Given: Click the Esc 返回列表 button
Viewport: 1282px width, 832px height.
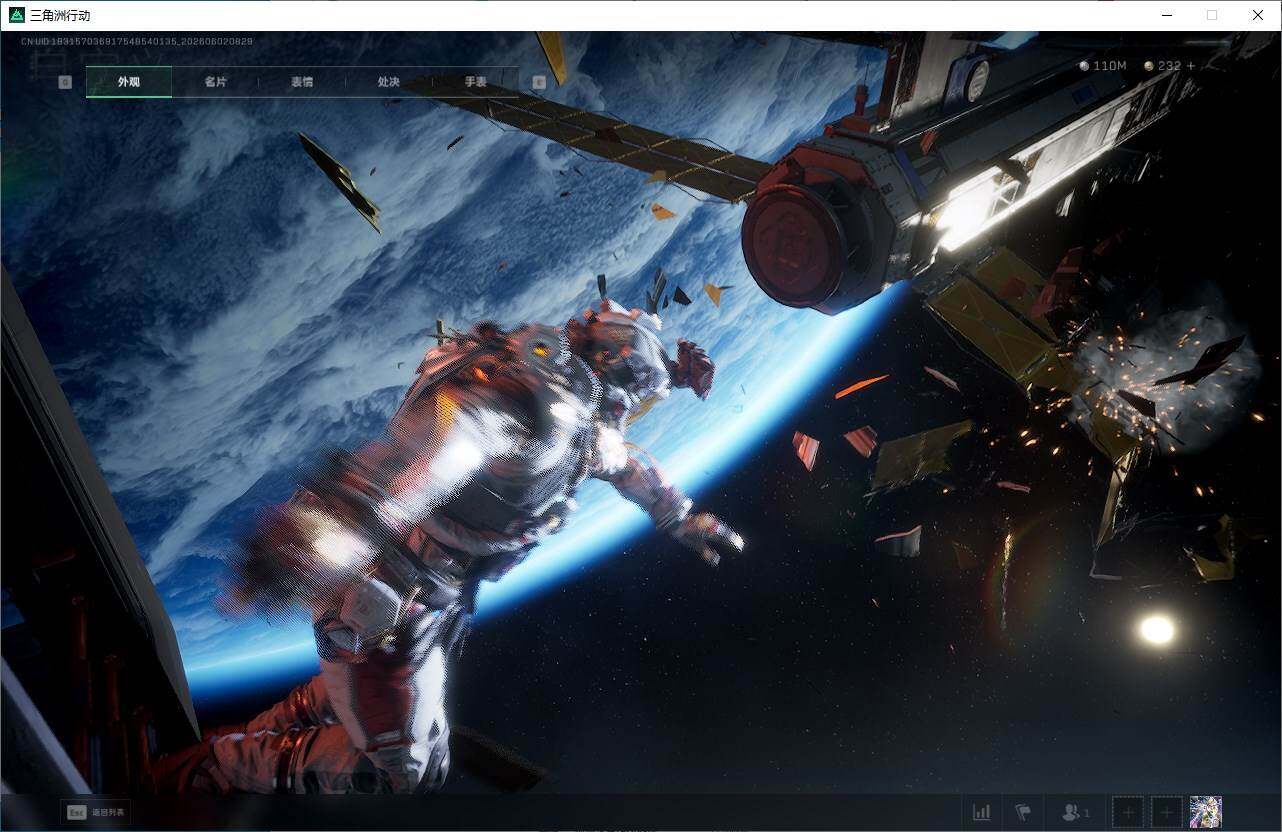Looking at the screenshot, I should click(x=96, y=812).
